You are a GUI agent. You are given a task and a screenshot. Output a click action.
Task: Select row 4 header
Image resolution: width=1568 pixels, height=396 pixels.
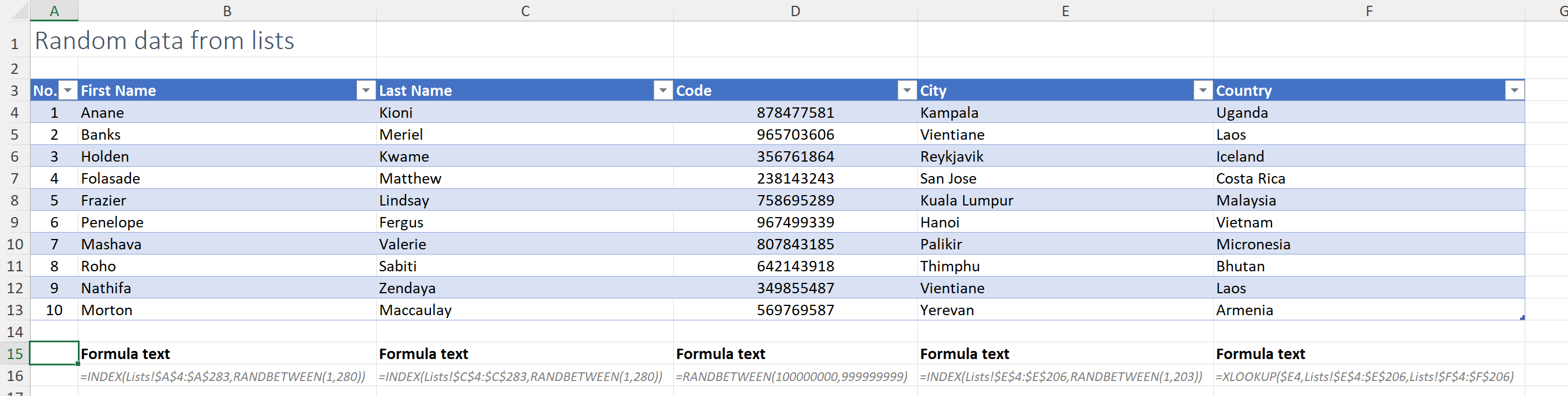click(x=14, y=113)
